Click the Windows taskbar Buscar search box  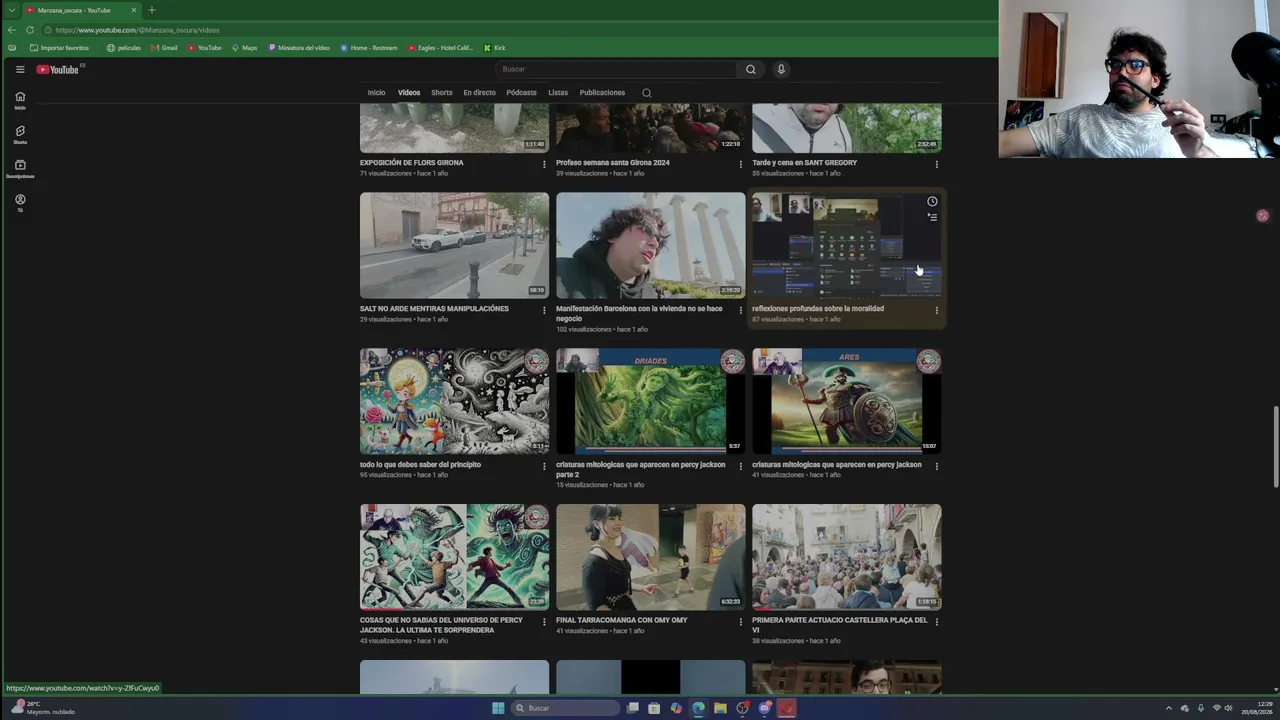coord(566,708)
